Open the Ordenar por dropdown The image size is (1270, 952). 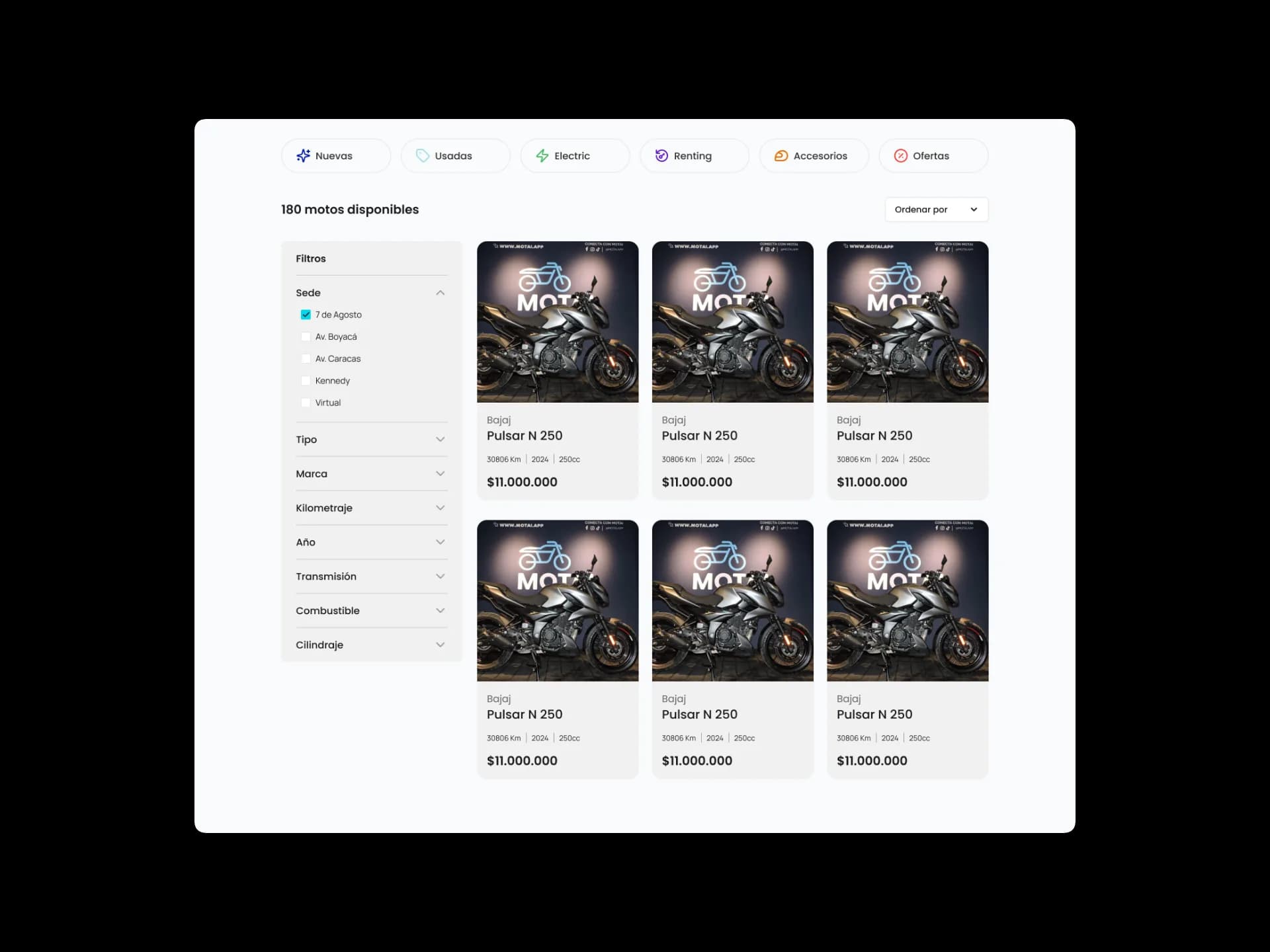(x=937, y=210)
